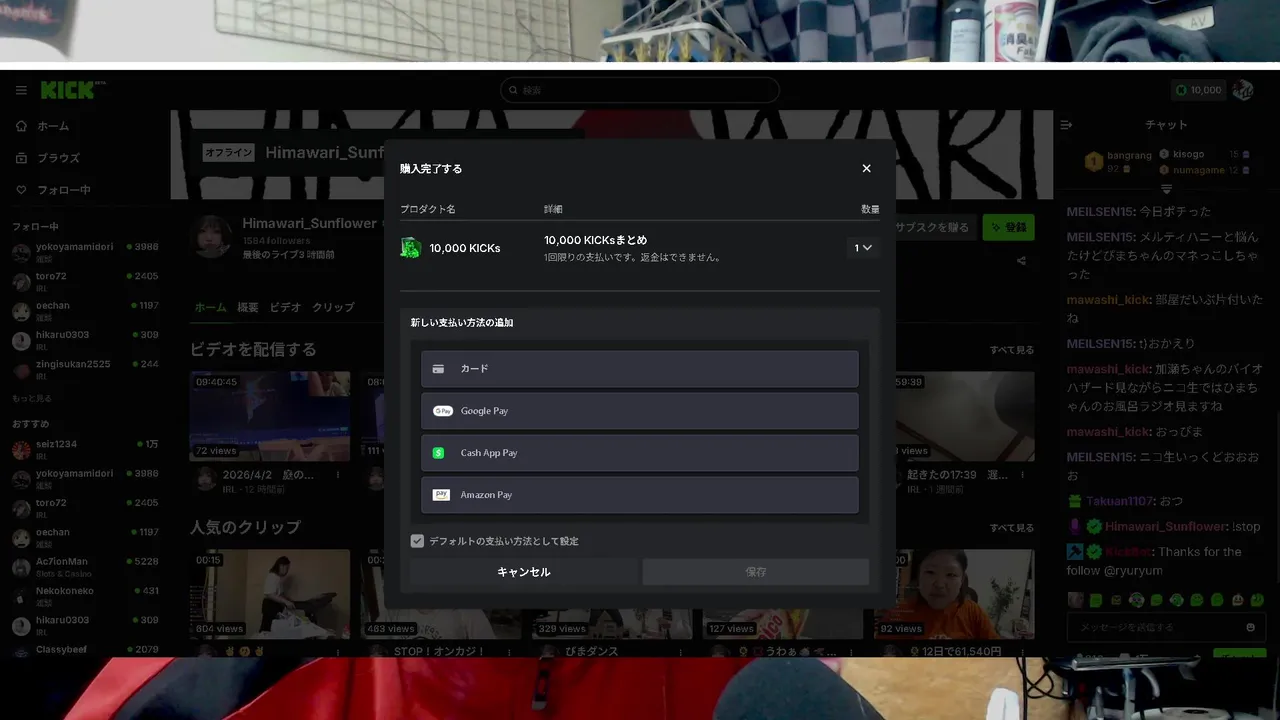Click すべて見る beside popular clips
This screenshot has height=720, width=1280.
1012,528
